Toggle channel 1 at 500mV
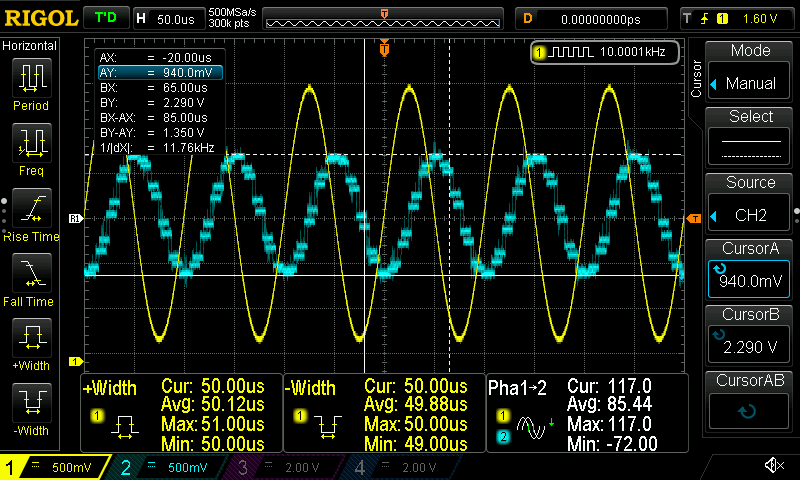Image resolution: width=800 pixels, height=480 pixels. pos(58,467)
